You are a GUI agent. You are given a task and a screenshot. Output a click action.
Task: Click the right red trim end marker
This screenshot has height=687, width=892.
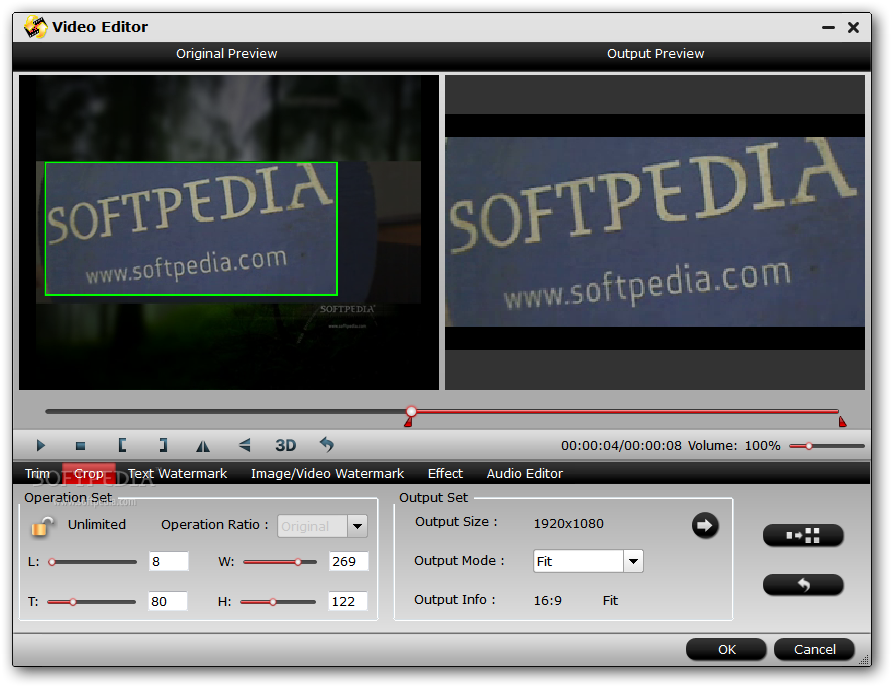click(842, 421)
